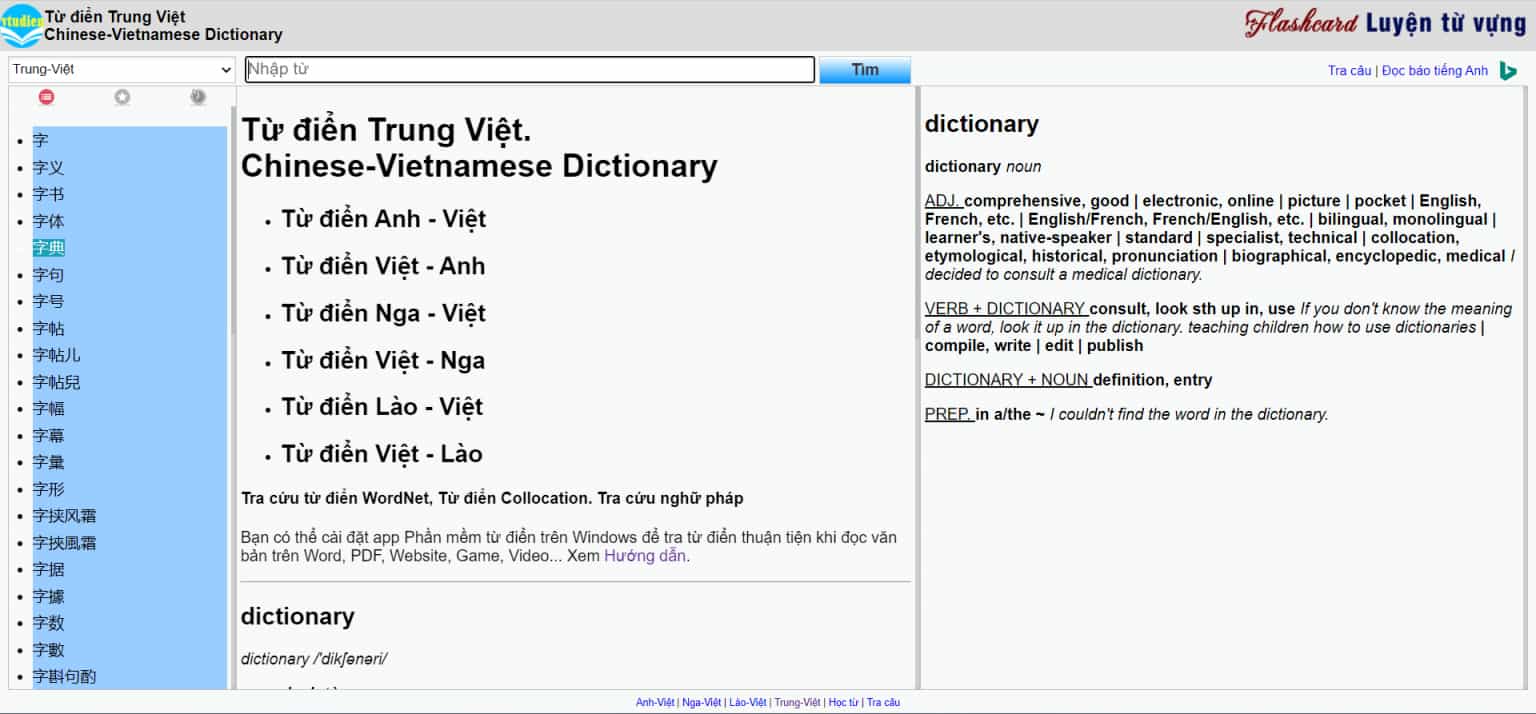Image resolution: width=1536 pixels, height=714 pixels.
Task: Select the word 字体 in the list
Action: coord(48,221)
